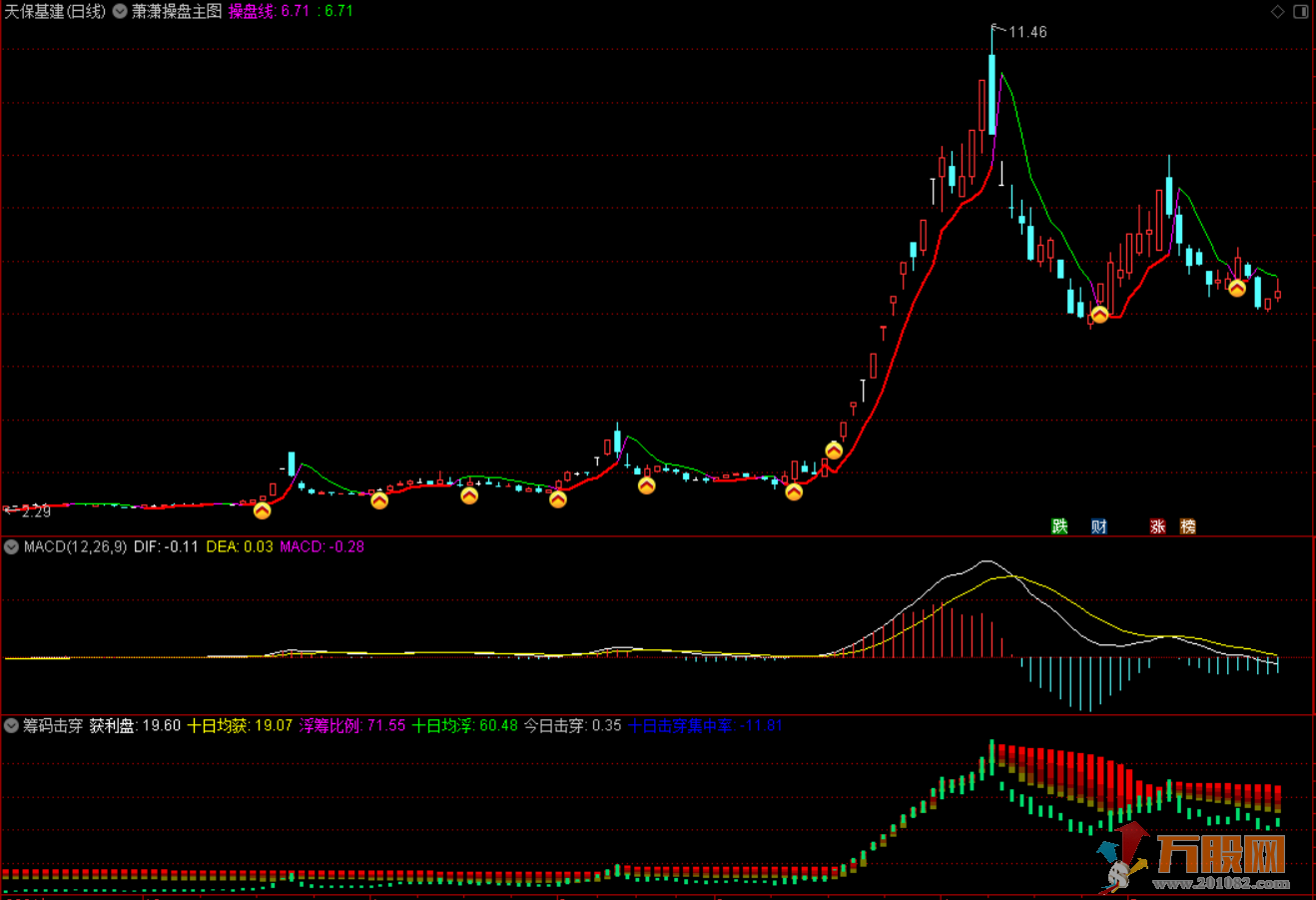Click the first buy signal arrow marker
1316x900 pixels.
tap(262, 510)
